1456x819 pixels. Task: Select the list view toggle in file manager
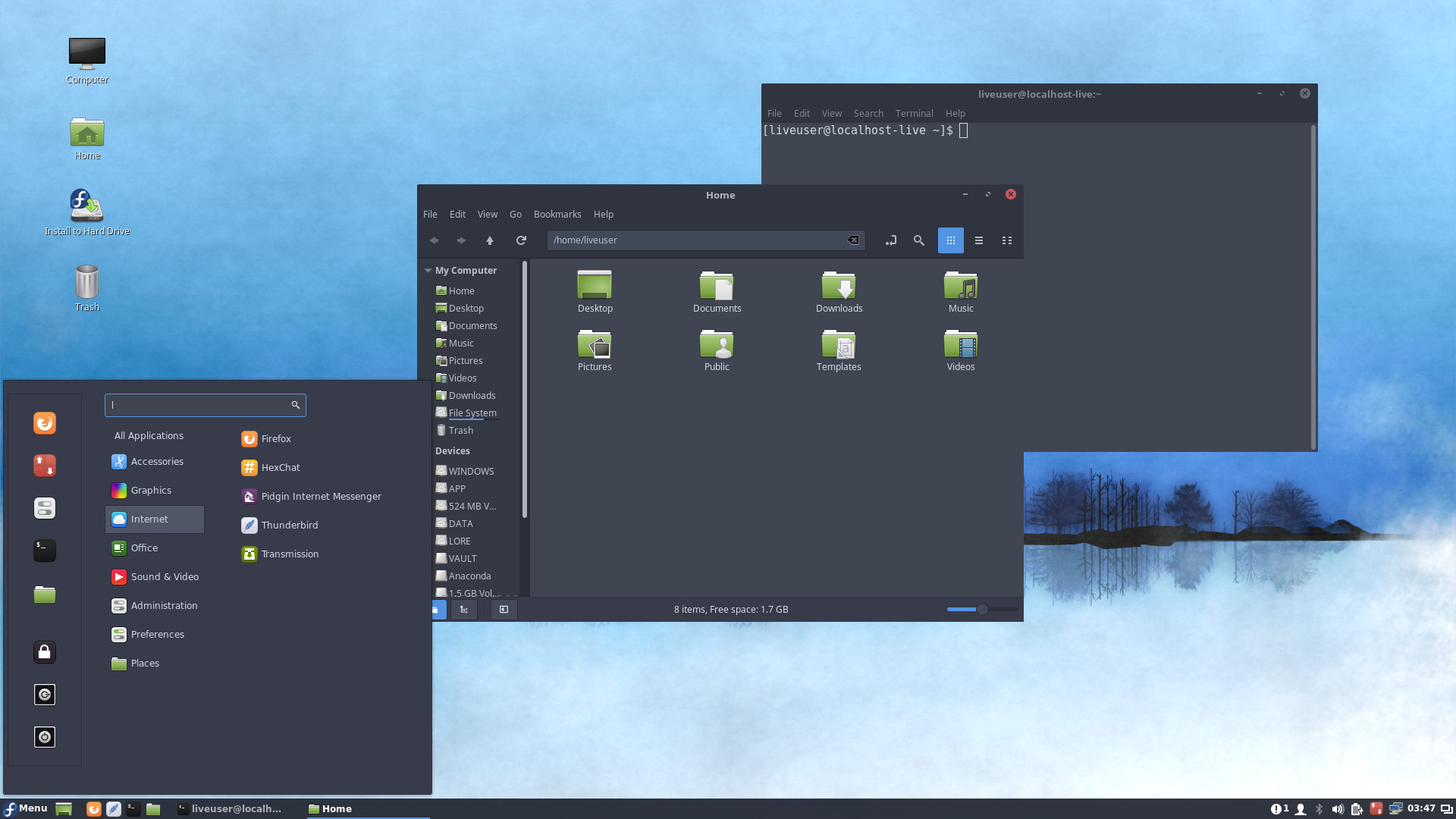pyautogui.click(x=978, y=240)
